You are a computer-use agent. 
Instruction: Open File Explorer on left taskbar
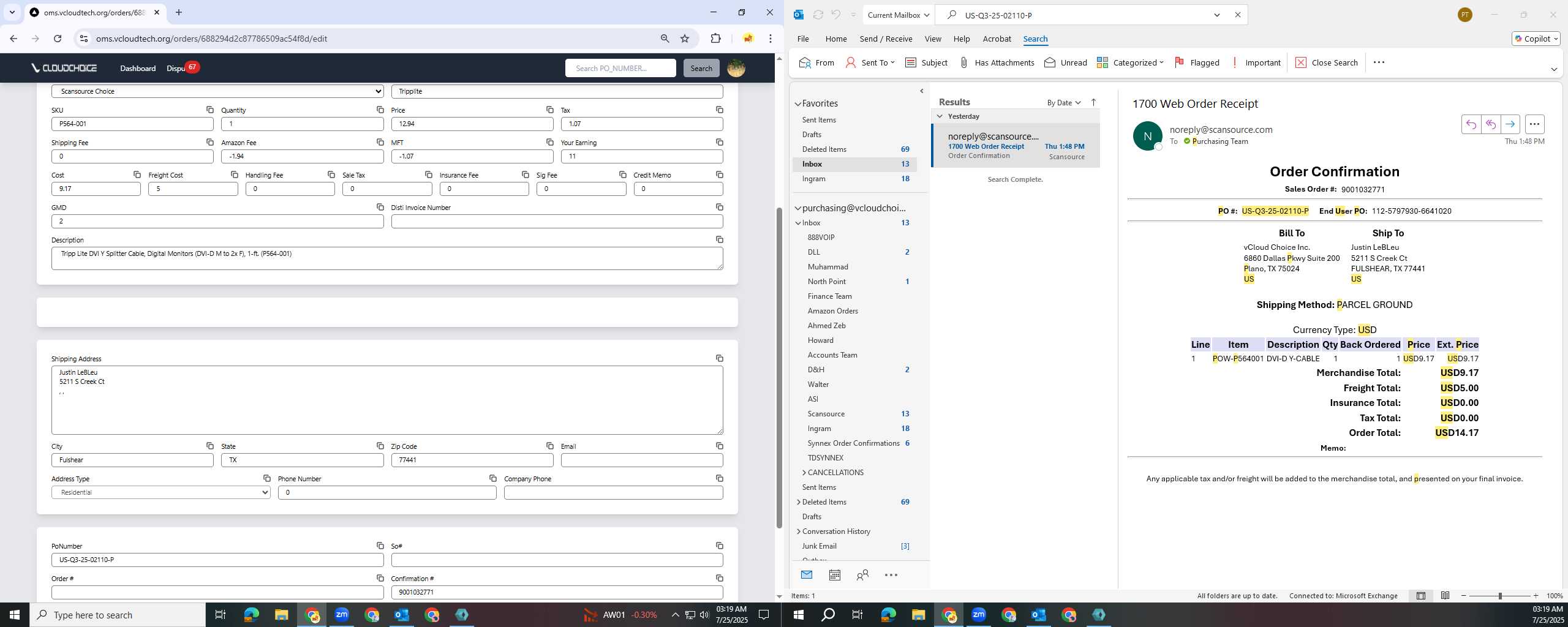tap(281, 615)
